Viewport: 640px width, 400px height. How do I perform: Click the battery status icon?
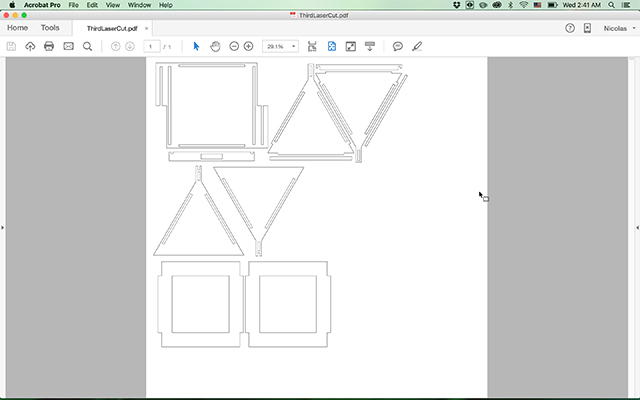[x=552, y=5]
